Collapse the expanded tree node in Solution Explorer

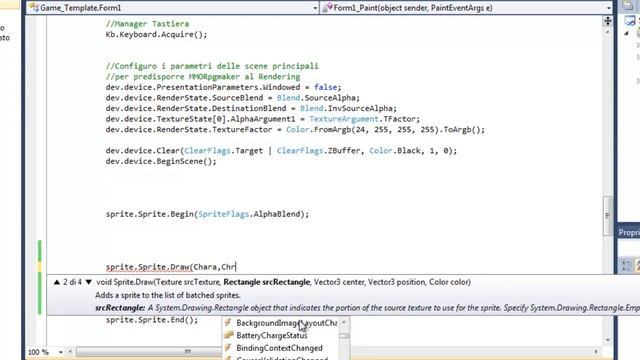(627, 33)
